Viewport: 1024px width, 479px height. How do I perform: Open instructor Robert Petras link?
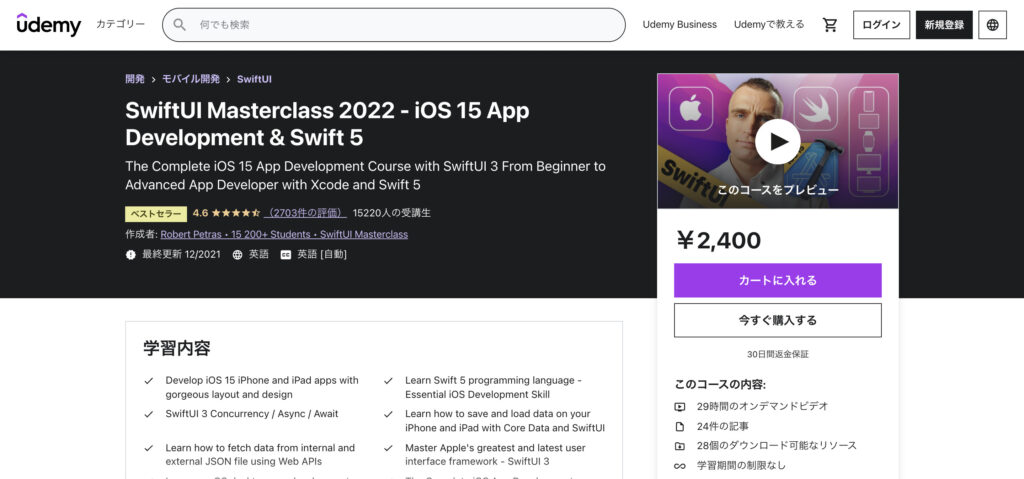tap(284, 234)
